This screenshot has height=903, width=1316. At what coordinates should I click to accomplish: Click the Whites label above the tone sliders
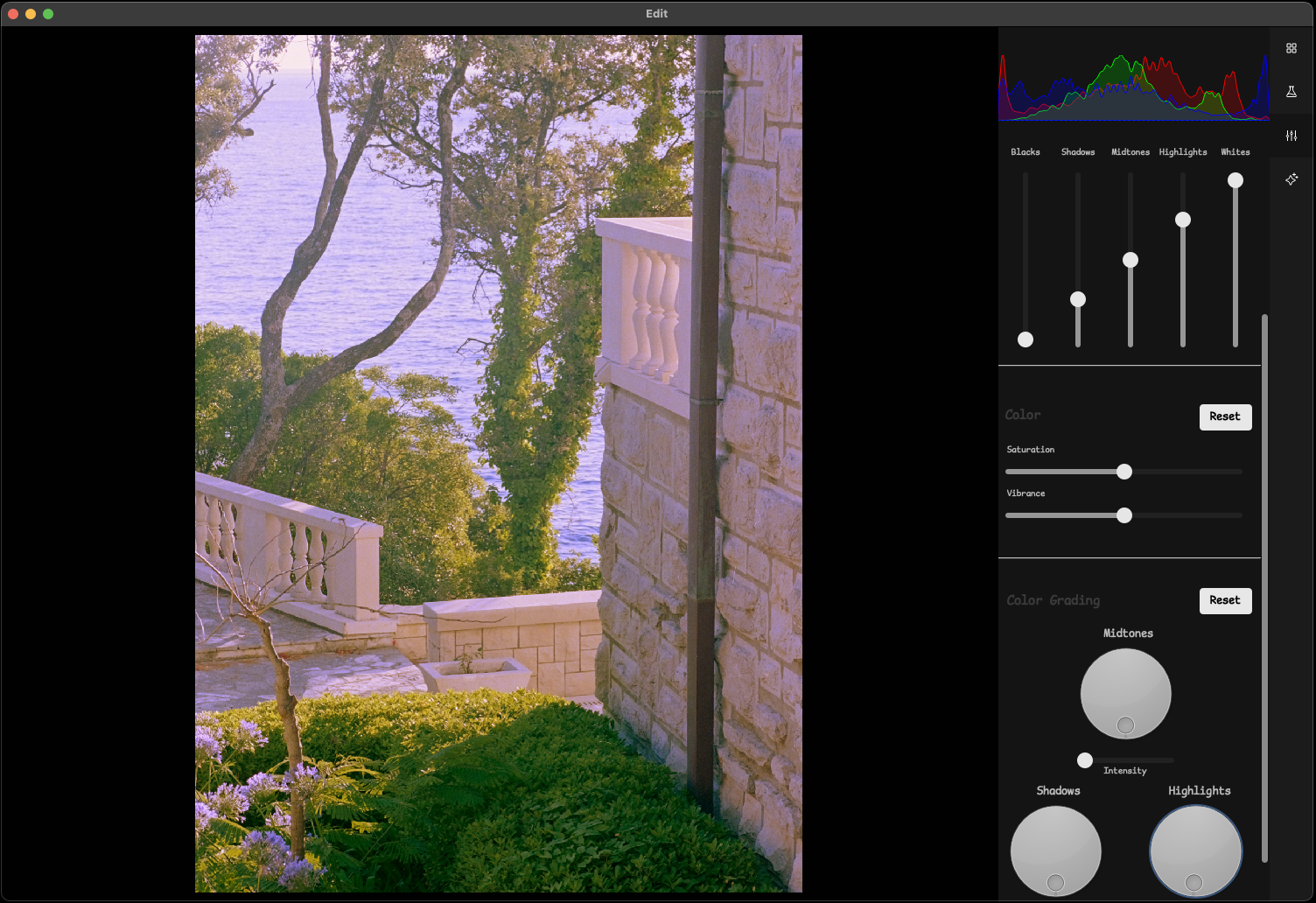click(1235, 152)
